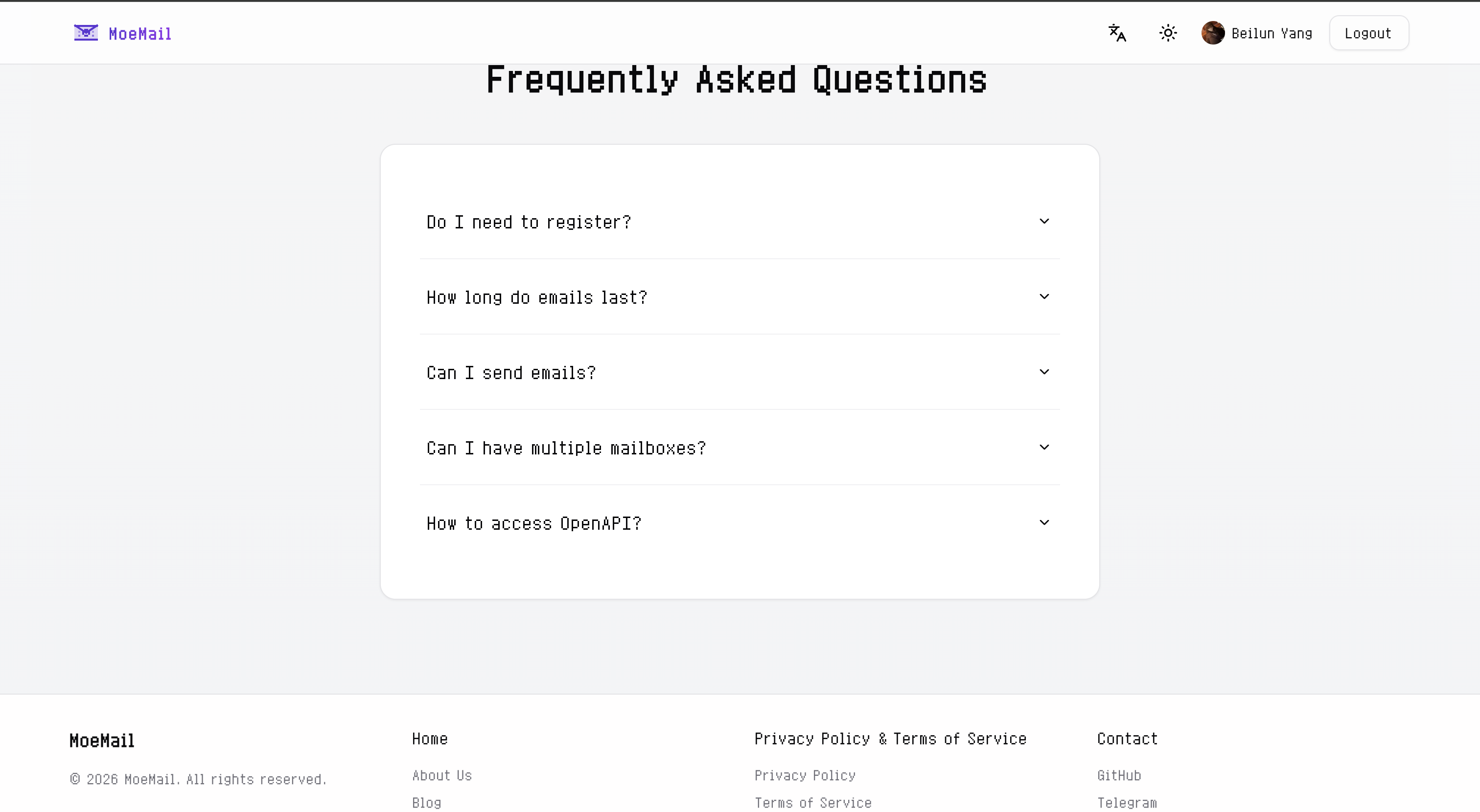Click Beilun Yang's profile avatar
The image size is (1480, 812).
tap(1213, 33)
